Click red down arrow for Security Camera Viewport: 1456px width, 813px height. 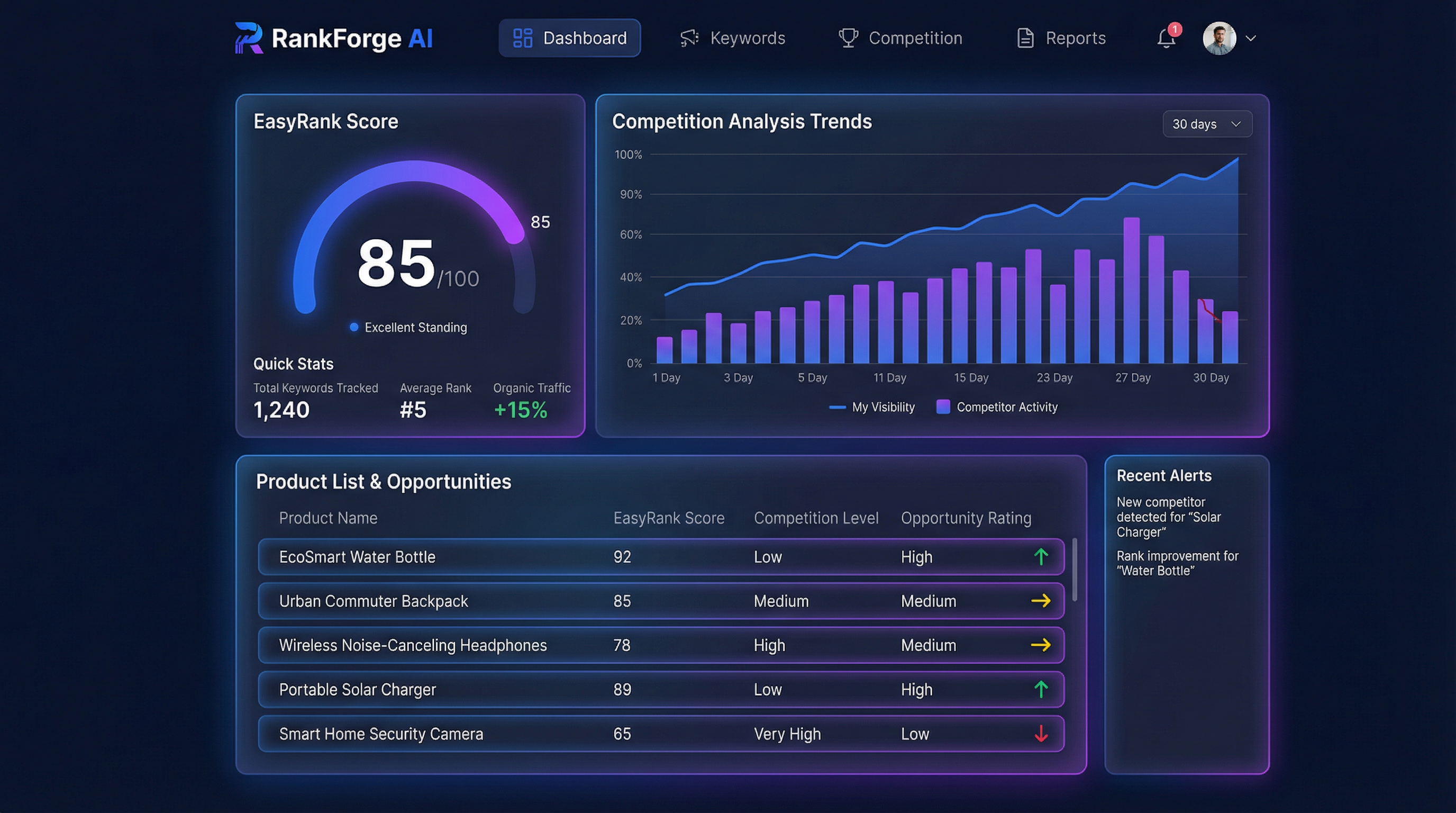1041,733
